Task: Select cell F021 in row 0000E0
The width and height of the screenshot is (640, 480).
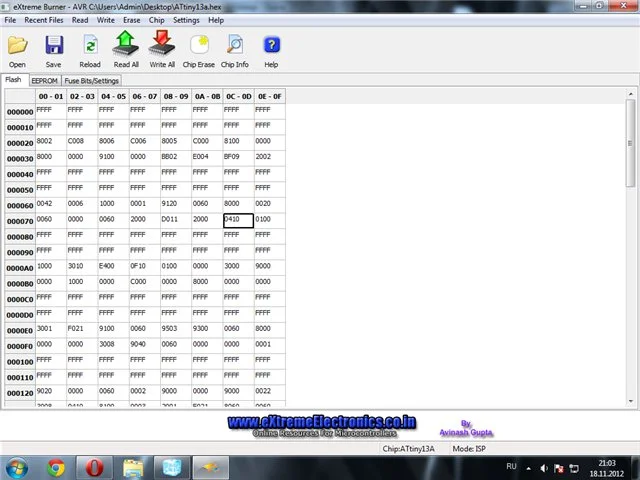Action: click(x=82, y=330)
